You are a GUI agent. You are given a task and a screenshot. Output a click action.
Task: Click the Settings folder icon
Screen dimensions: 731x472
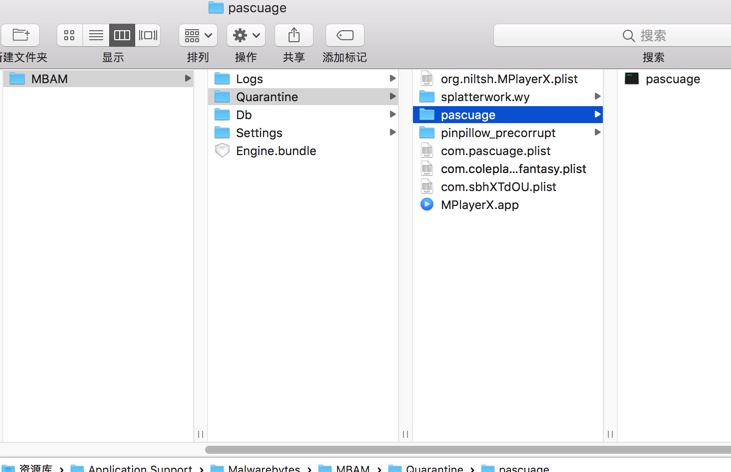pos(222,133)
